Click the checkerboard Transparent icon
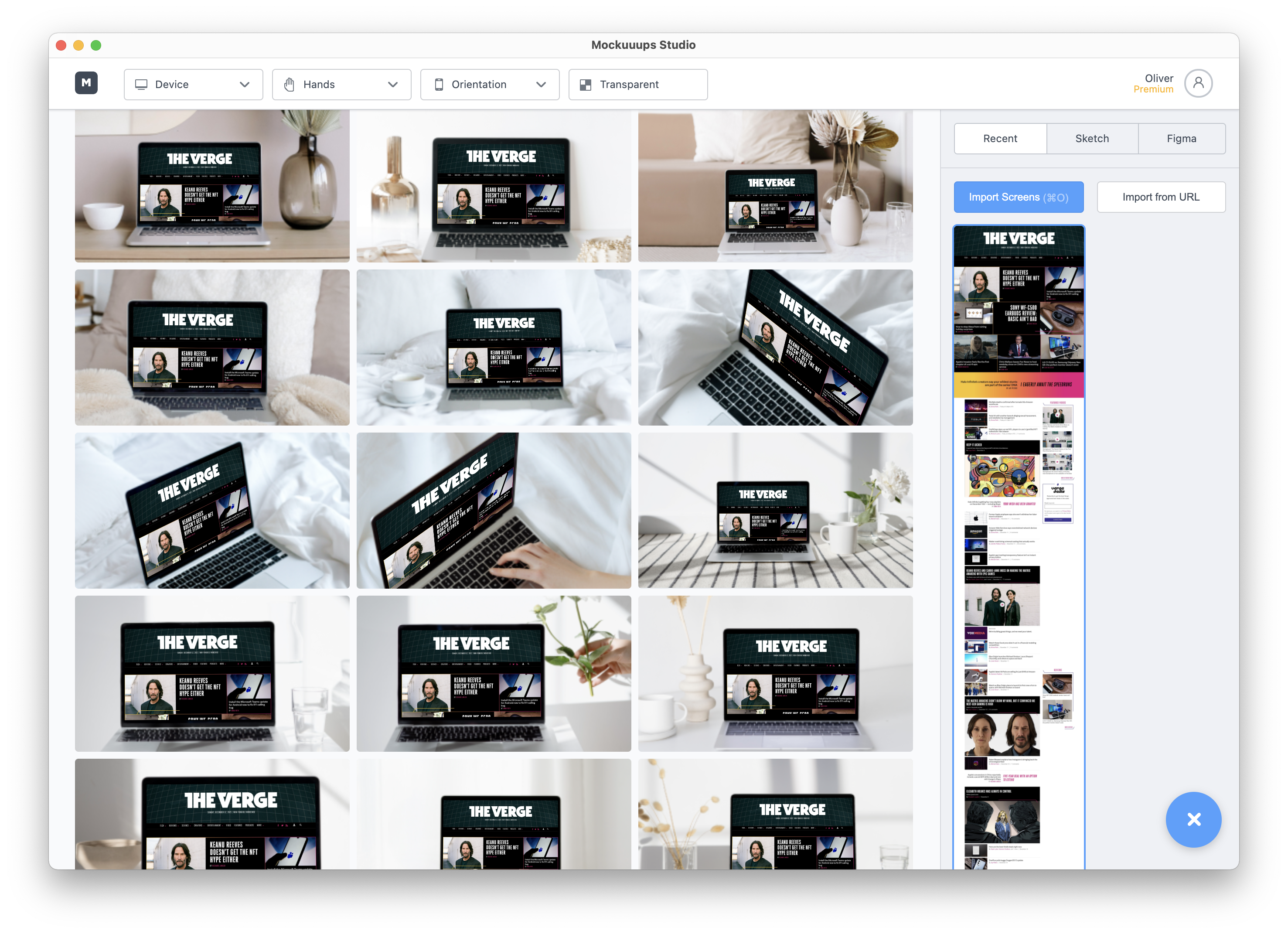Image resolution: width=1288 pixels, height=934 pixels. [585, 85]
